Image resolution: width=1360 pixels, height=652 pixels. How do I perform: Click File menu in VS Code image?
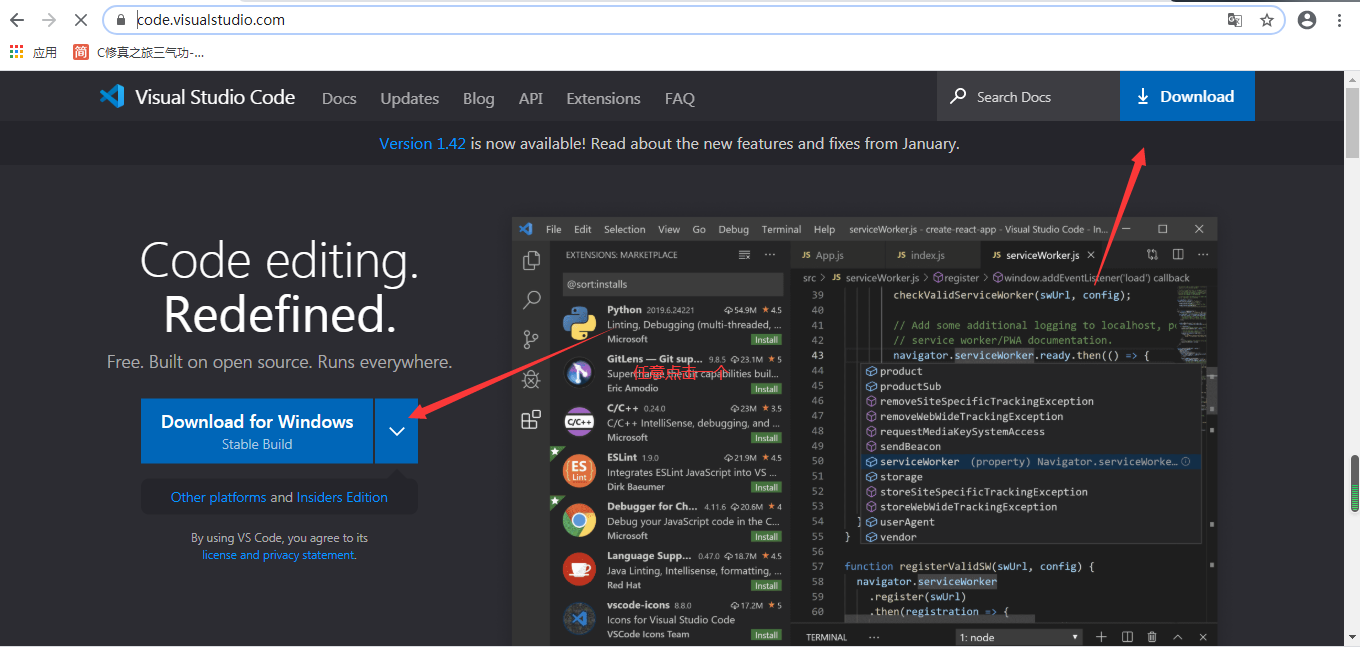pyautogui.click(x=553, y=229)
